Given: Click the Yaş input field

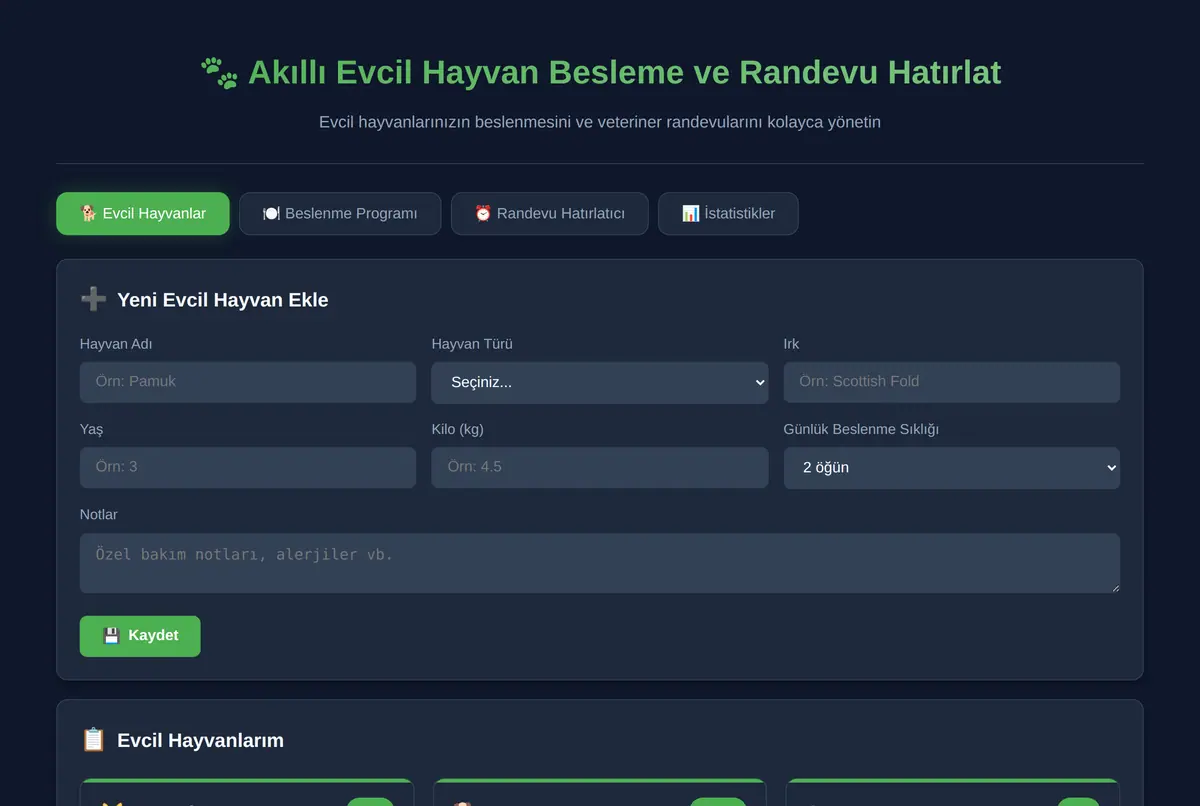Looking at the screenshot, I should point(248,467).
